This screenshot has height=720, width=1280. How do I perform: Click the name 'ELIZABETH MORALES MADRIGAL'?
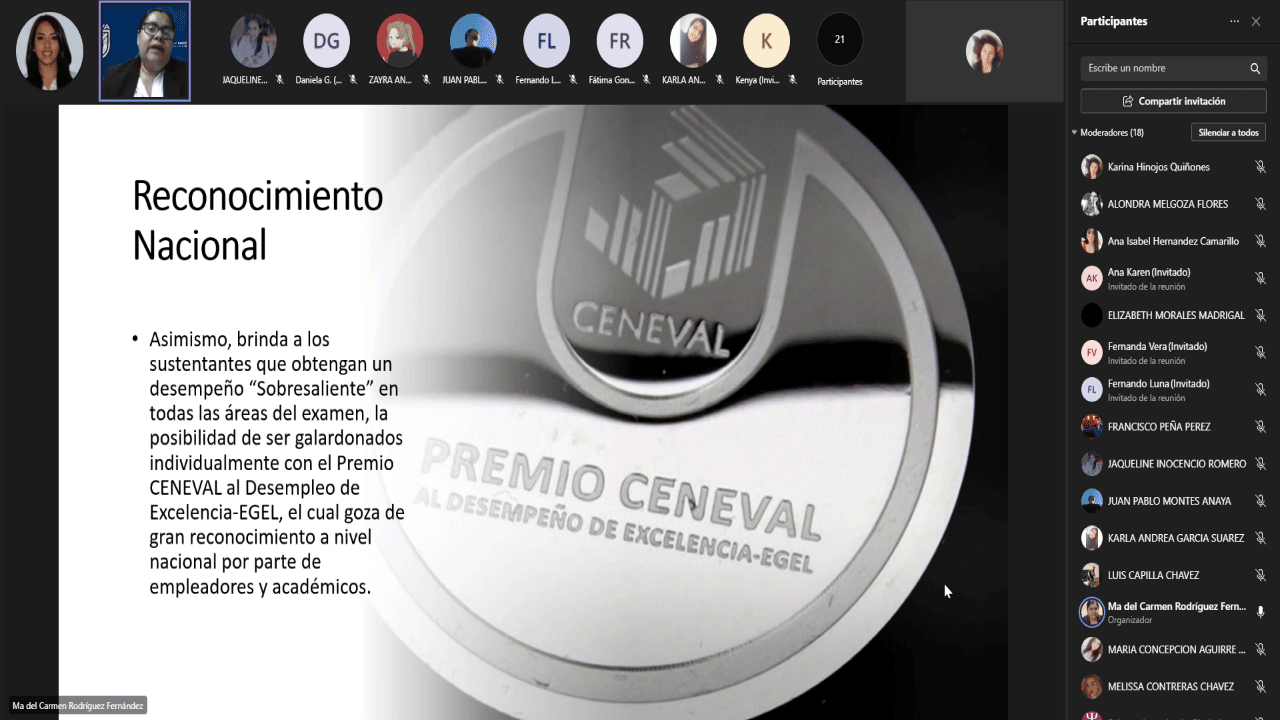(x=1176, y=315)
